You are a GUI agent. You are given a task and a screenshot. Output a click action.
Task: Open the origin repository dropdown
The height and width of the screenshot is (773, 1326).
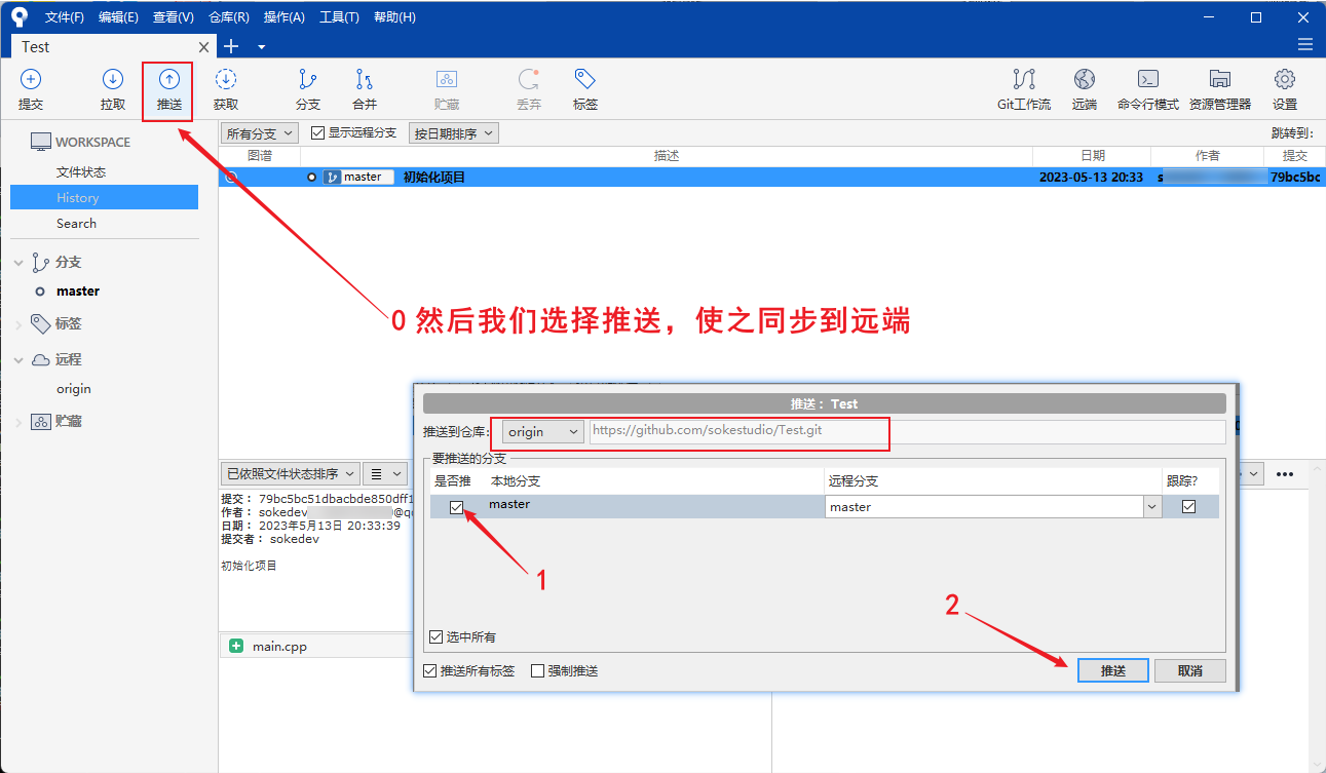coord(540,432)
